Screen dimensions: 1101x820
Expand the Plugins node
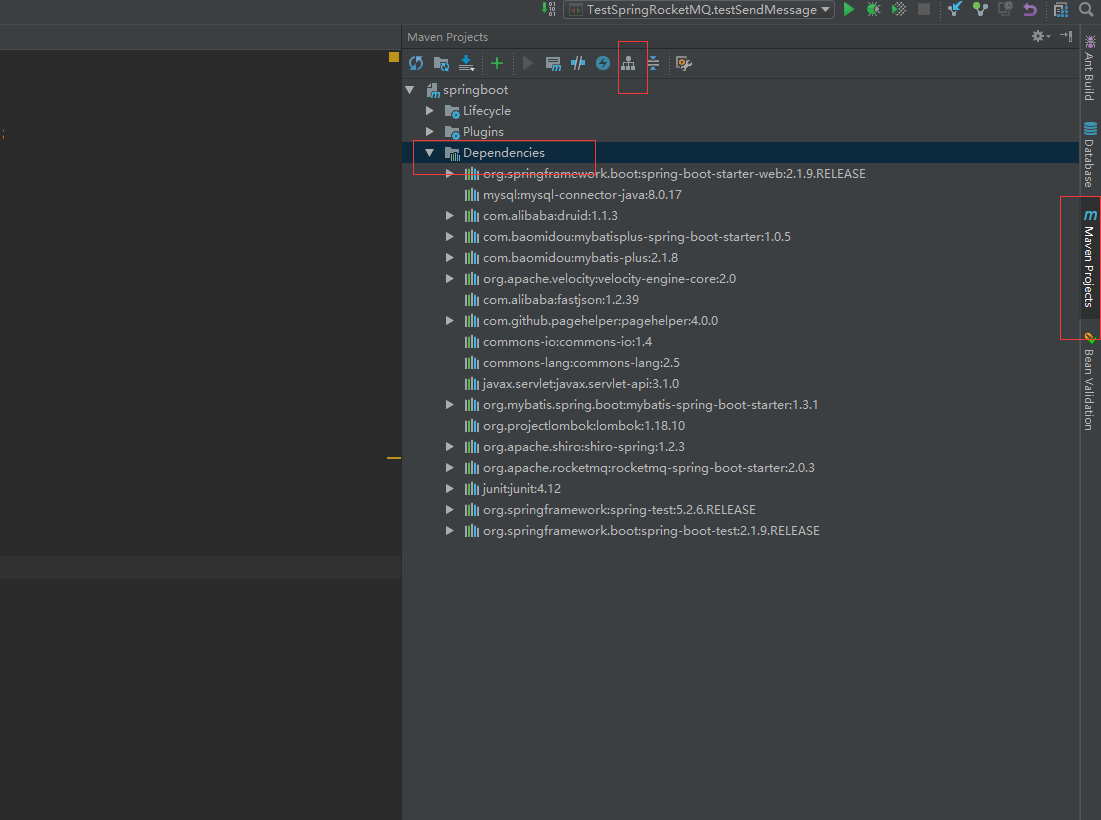point(430,132)
